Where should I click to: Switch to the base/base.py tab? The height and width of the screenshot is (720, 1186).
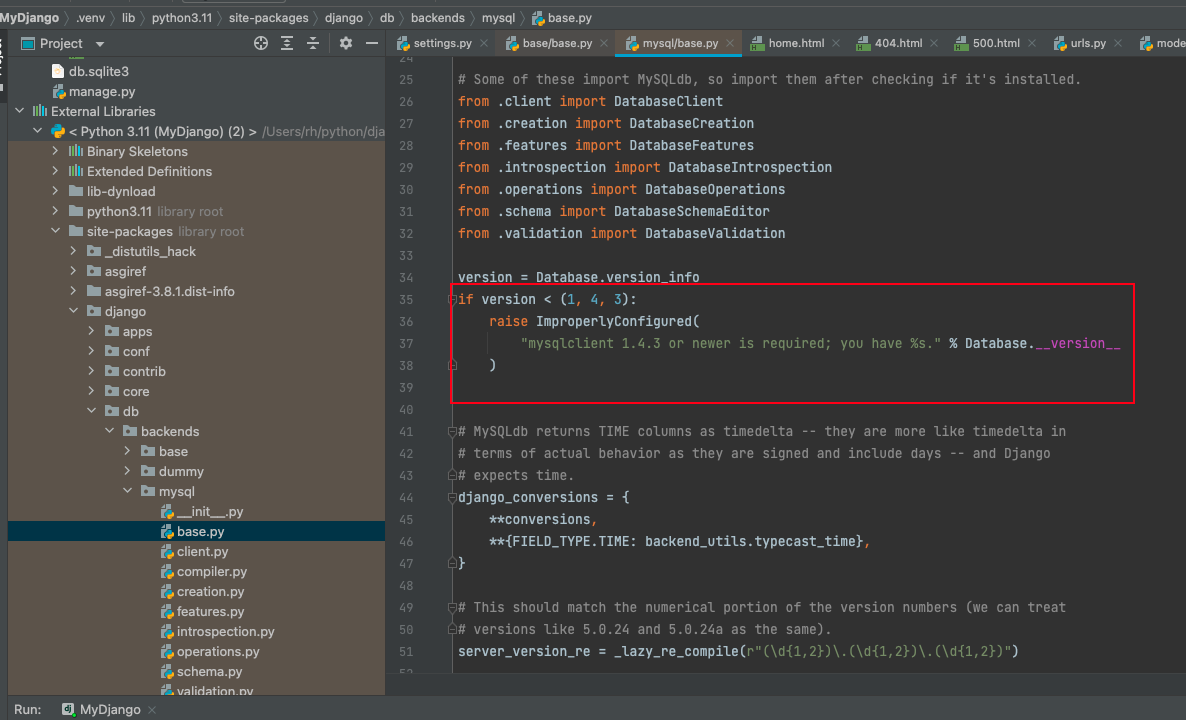(x=557, y=43)
